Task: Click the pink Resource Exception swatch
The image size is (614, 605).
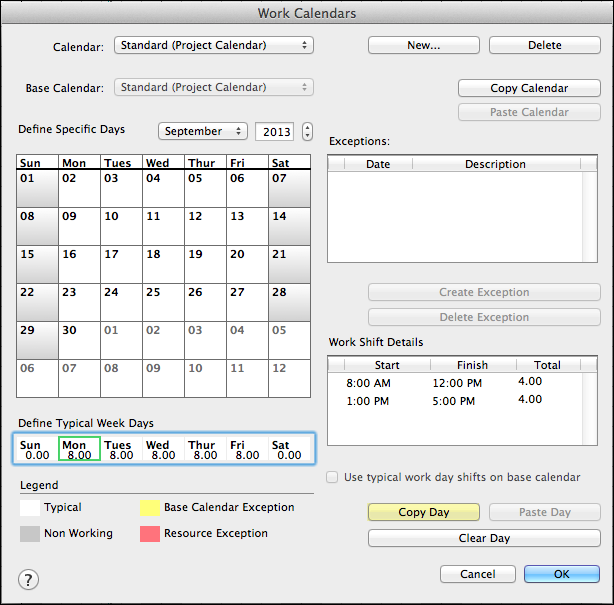Action: tap(150, 534)
